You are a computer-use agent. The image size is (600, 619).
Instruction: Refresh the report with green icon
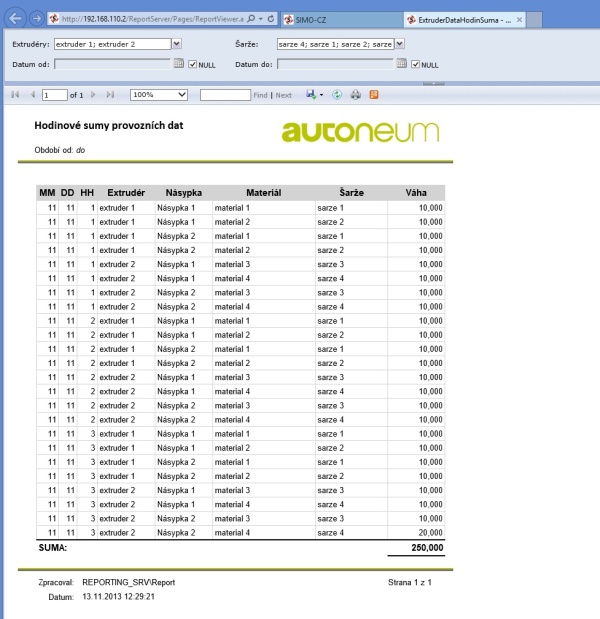tap(337, 95)
